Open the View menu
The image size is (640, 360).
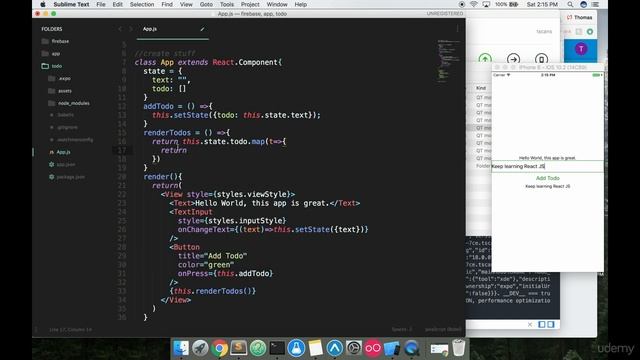[186, 4]
